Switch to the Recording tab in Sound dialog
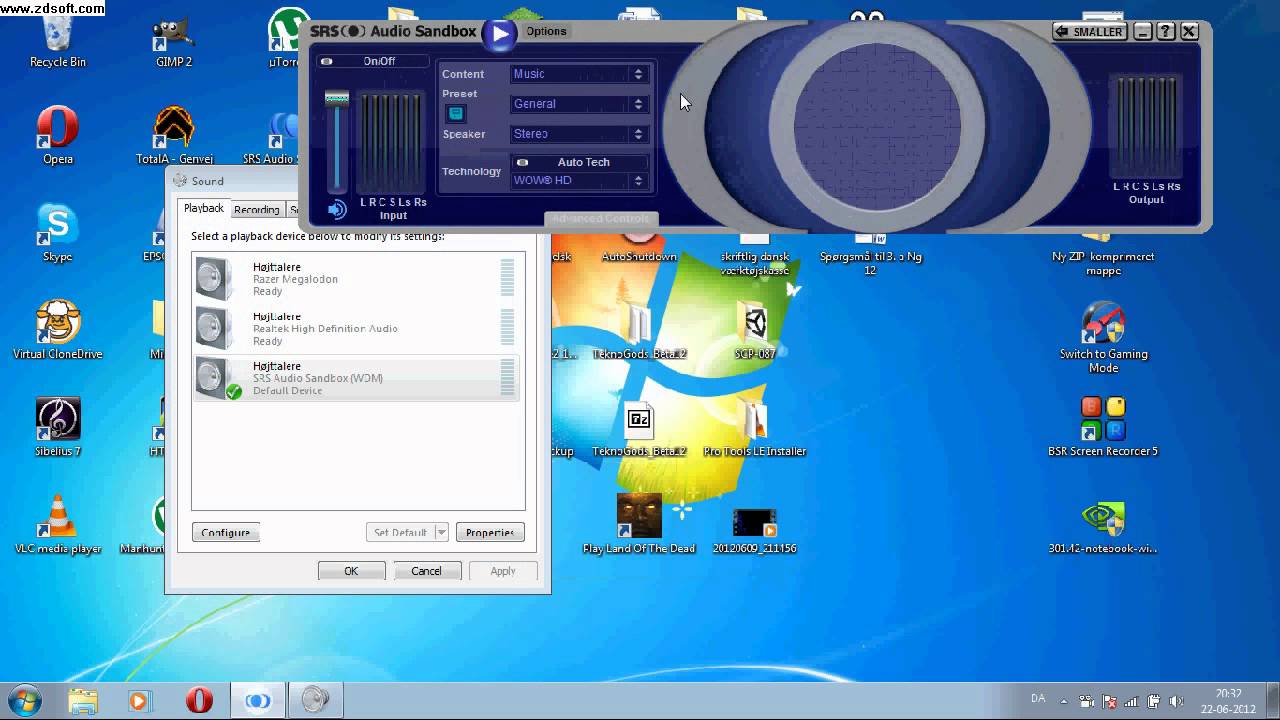Screen dimensions: 1280x720 [x=257, y=210]
